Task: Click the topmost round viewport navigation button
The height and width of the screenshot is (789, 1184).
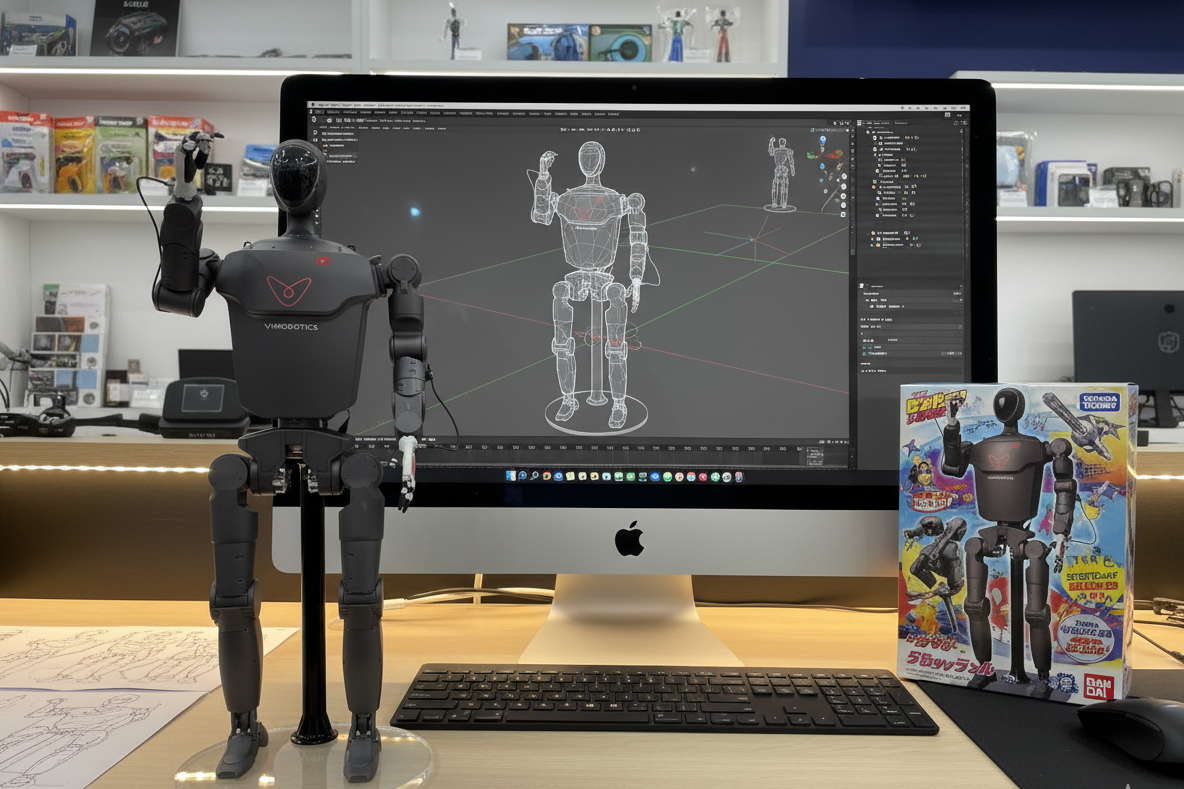Action: 843,174
